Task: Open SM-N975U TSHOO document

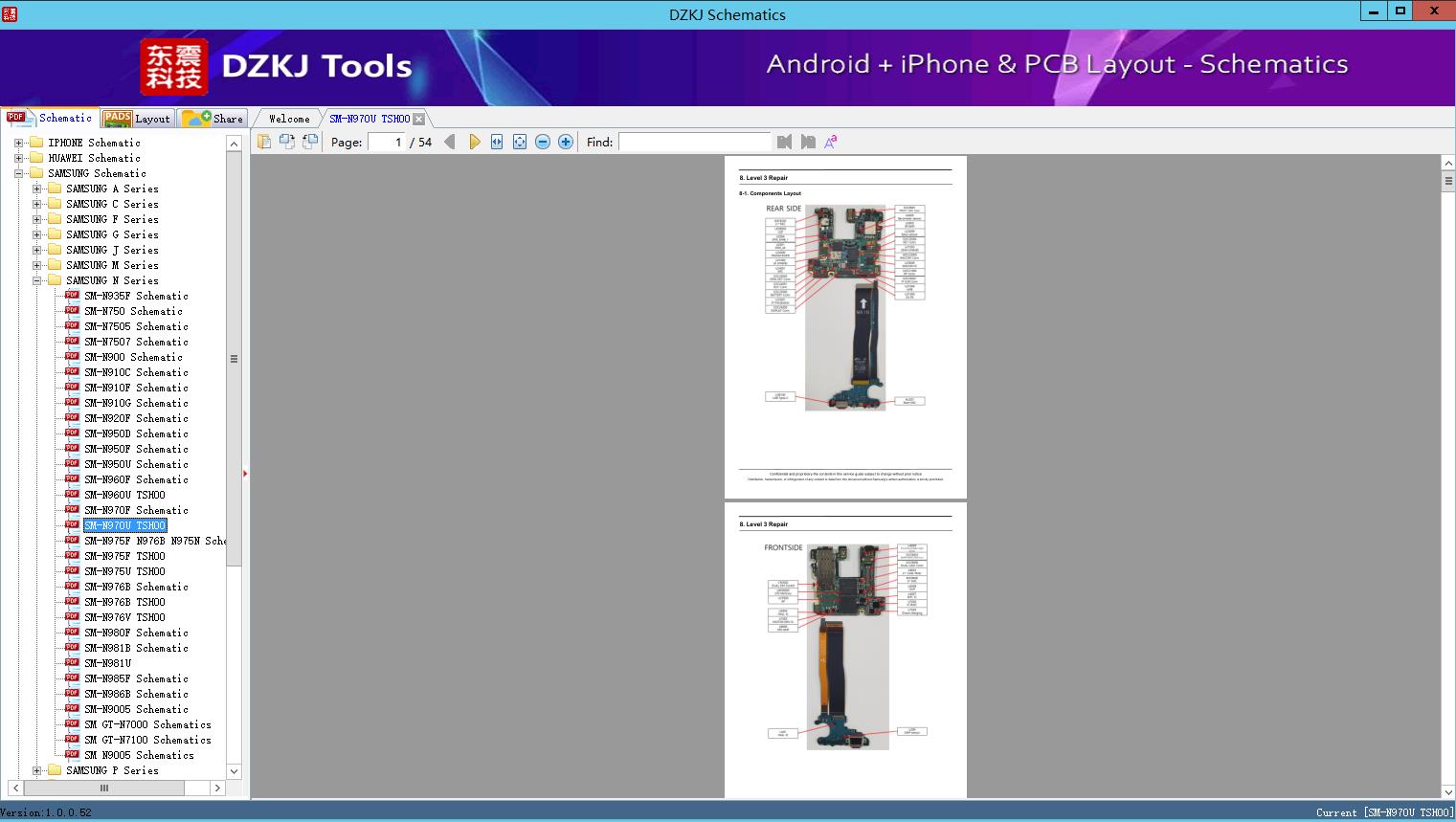Action: (x=124, y=571)
